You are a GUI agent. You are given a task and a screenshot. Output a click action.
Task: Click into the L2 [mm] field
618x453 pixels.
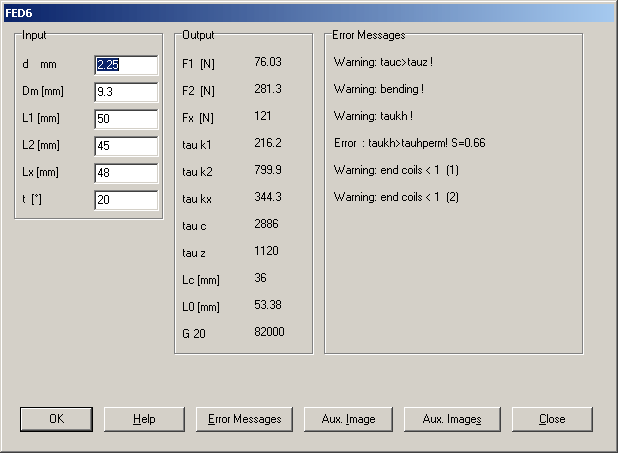tap(126, 146)
